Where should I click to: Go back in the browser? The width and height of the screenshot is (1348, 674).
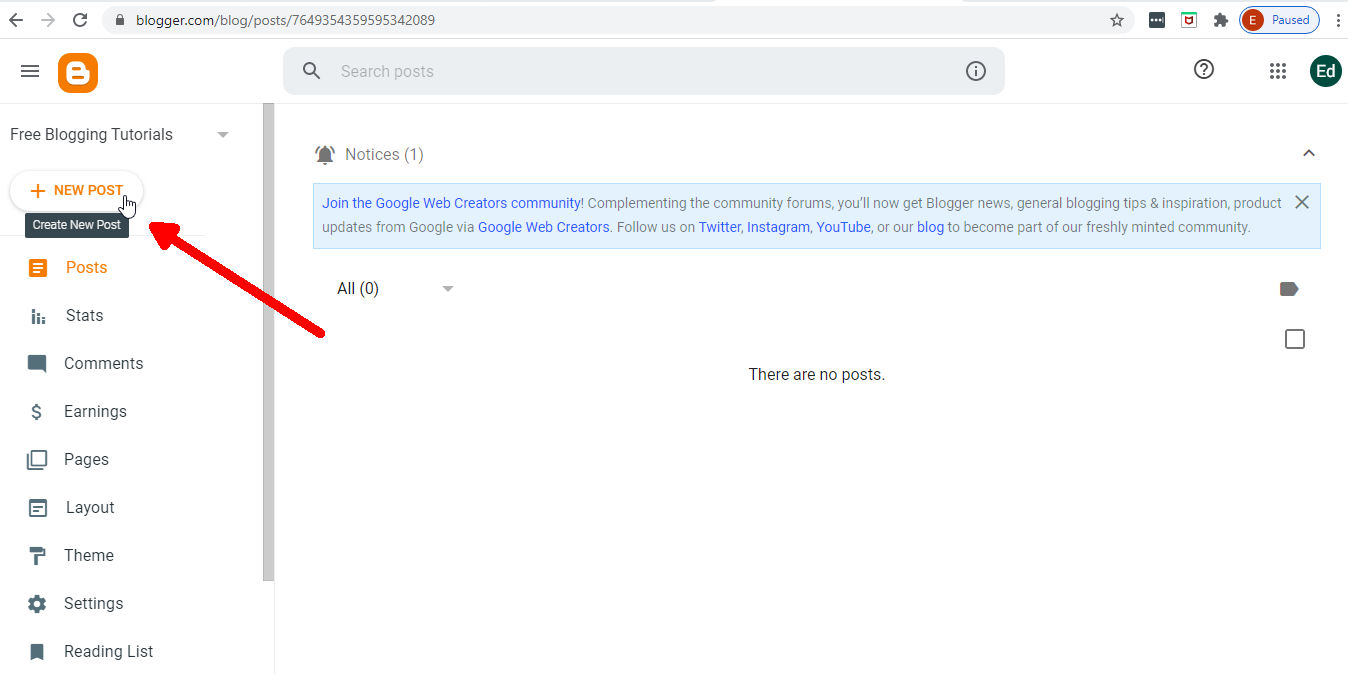pyautogui.click(x=16, y=19)
